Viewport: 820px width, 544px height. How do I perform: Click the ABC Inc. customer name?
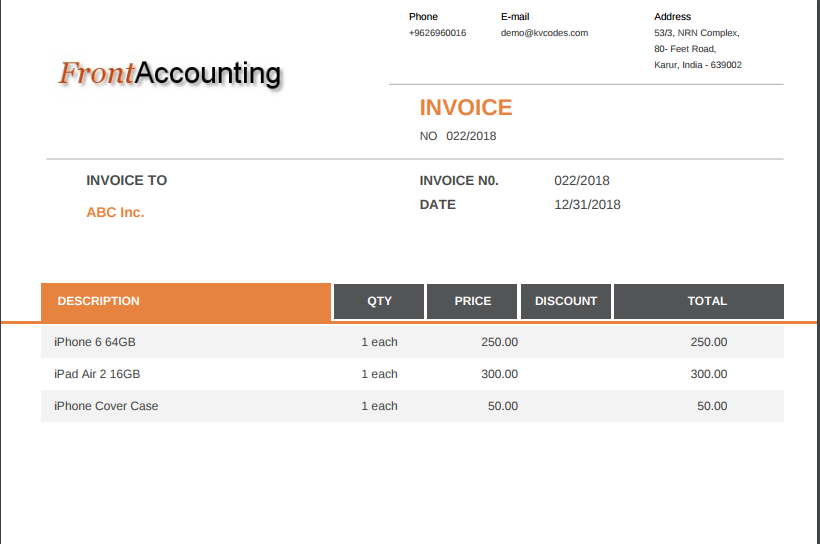coord(115,212)
